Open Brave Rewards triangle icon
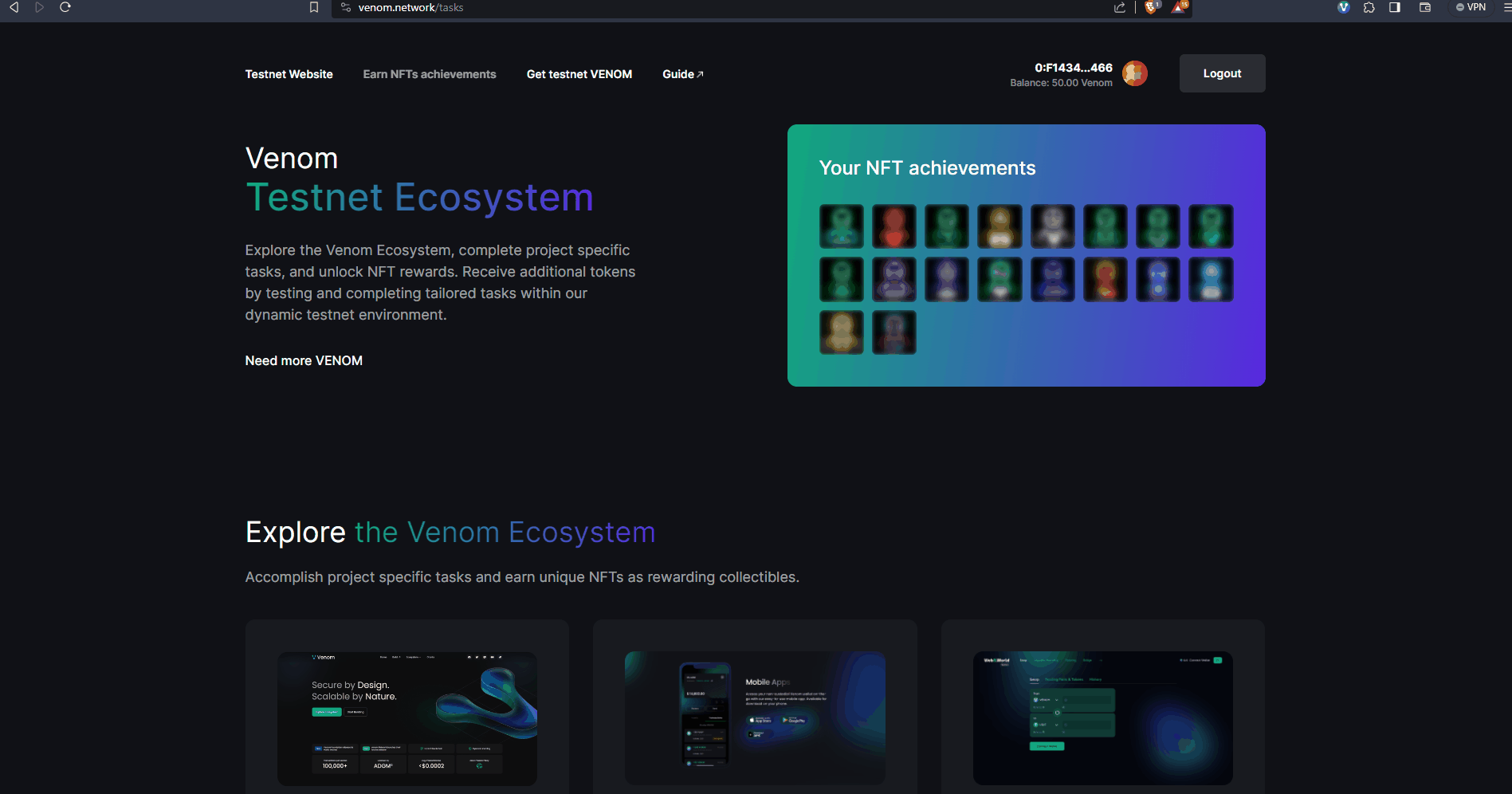The width and height of the screenshot is (1512, 794). pyautogui.click(x=1179, y=7)
